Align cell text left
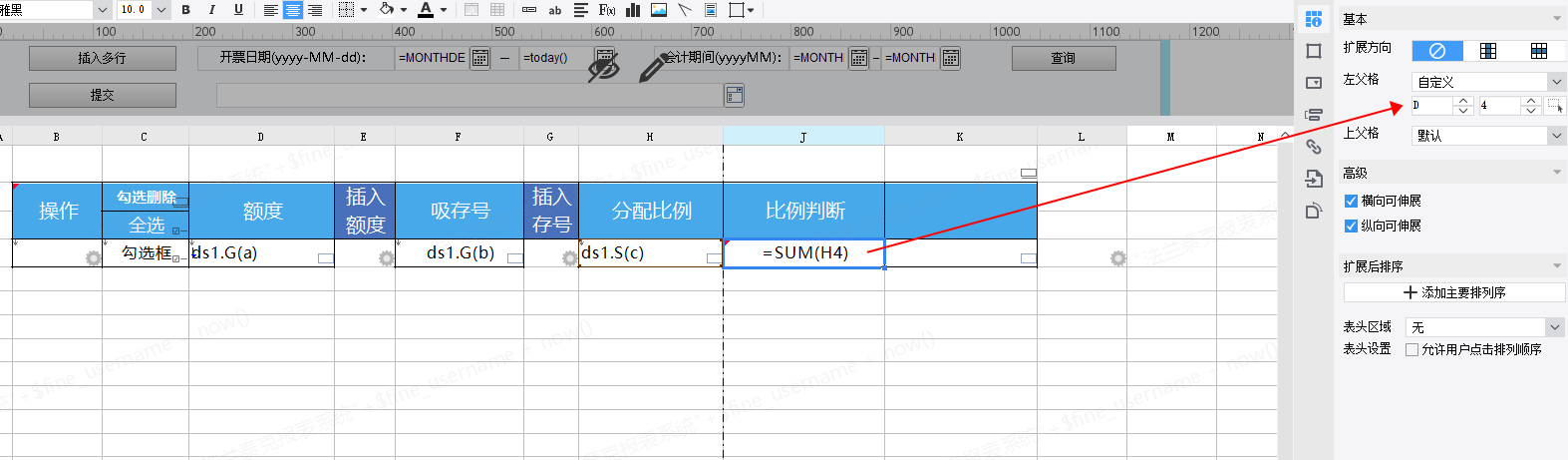1568x460 pixels. tap(271, 10)
